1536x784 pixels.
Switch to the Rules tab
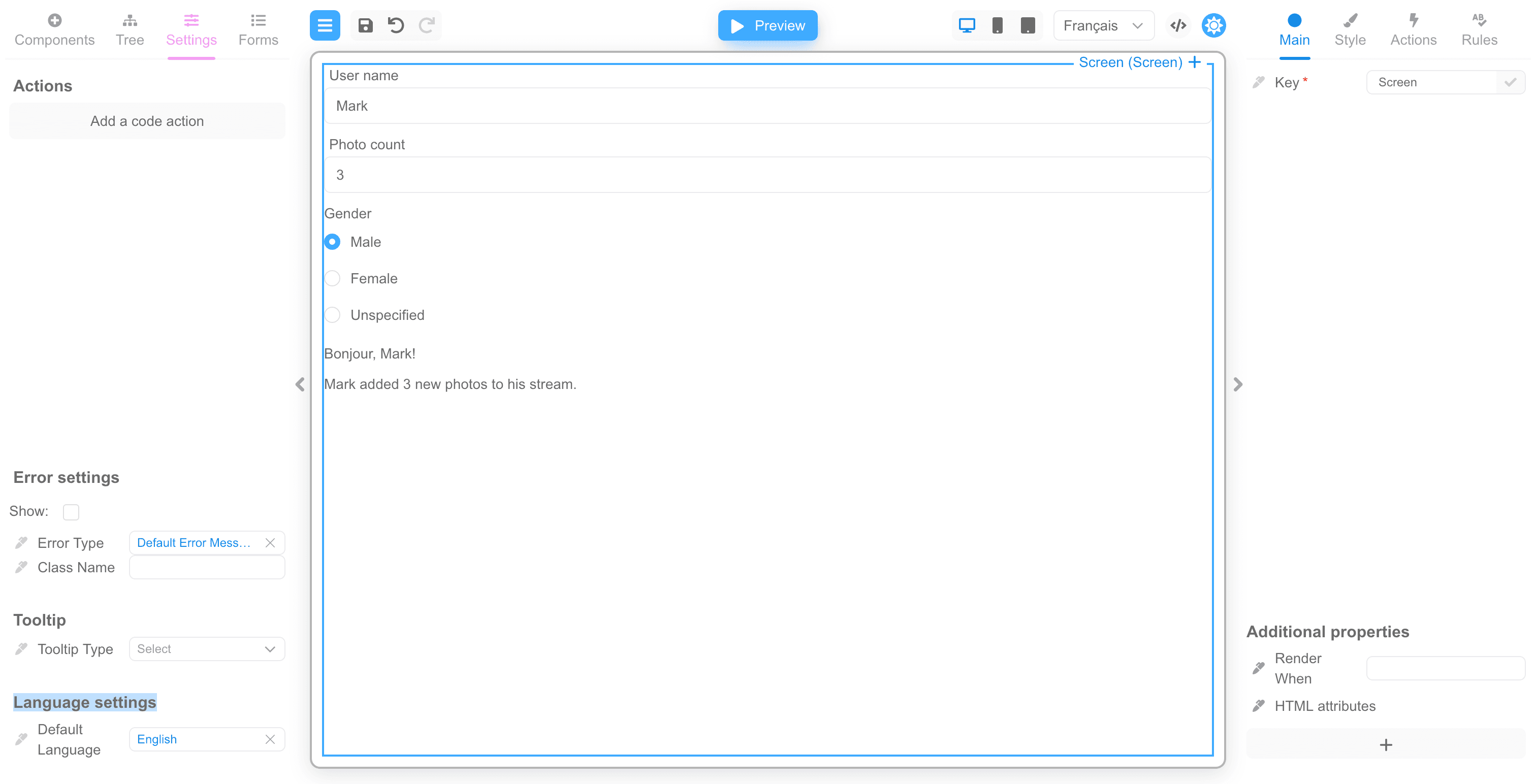1479,30
